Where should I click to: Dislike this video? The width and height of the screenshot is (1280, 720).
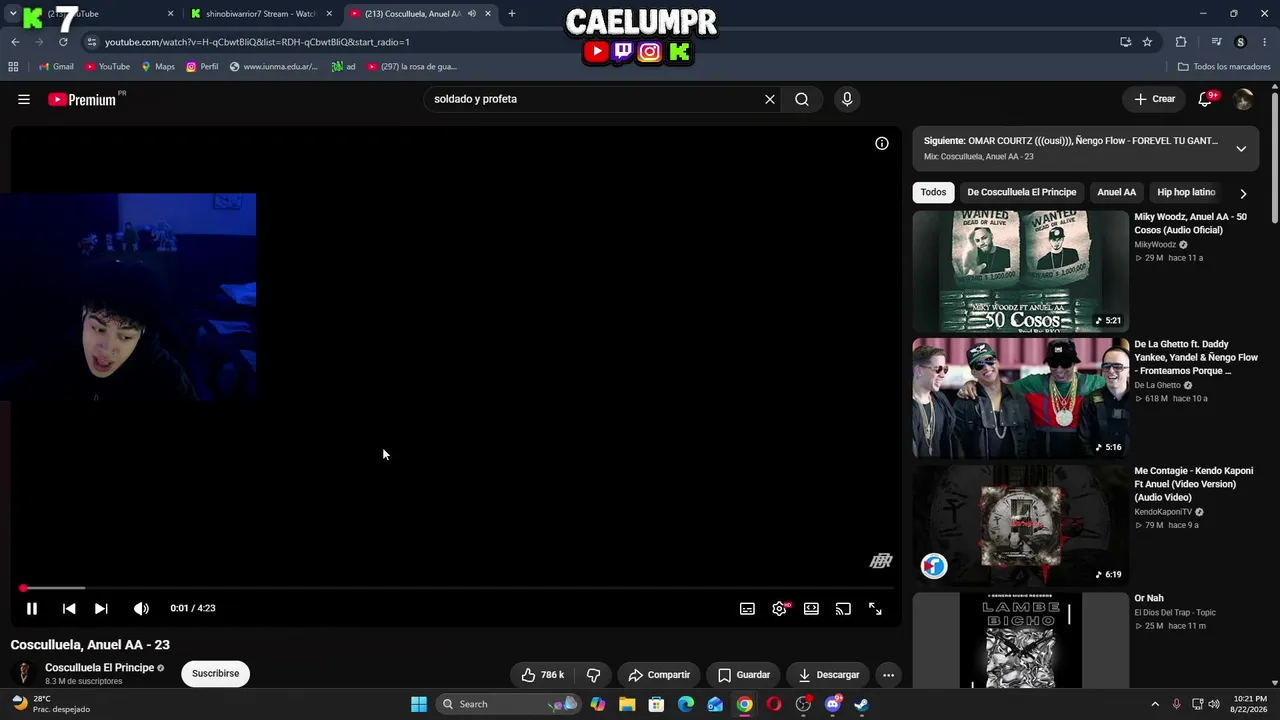point(593,675)
